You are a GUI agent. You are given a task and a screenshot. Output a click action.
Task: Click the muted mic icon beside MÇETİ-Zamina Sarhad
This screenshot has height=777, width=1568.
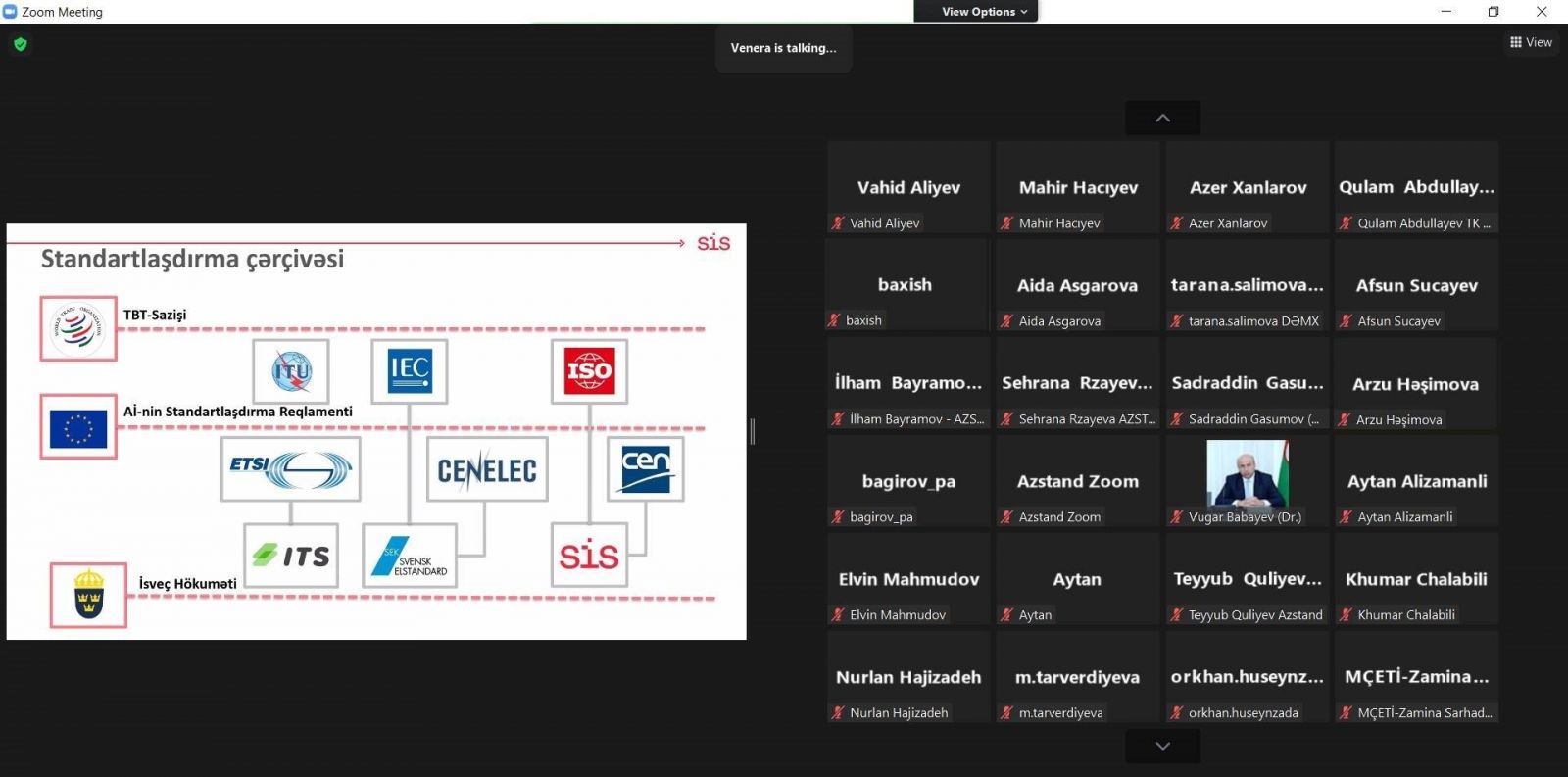tap(1346, 713)
